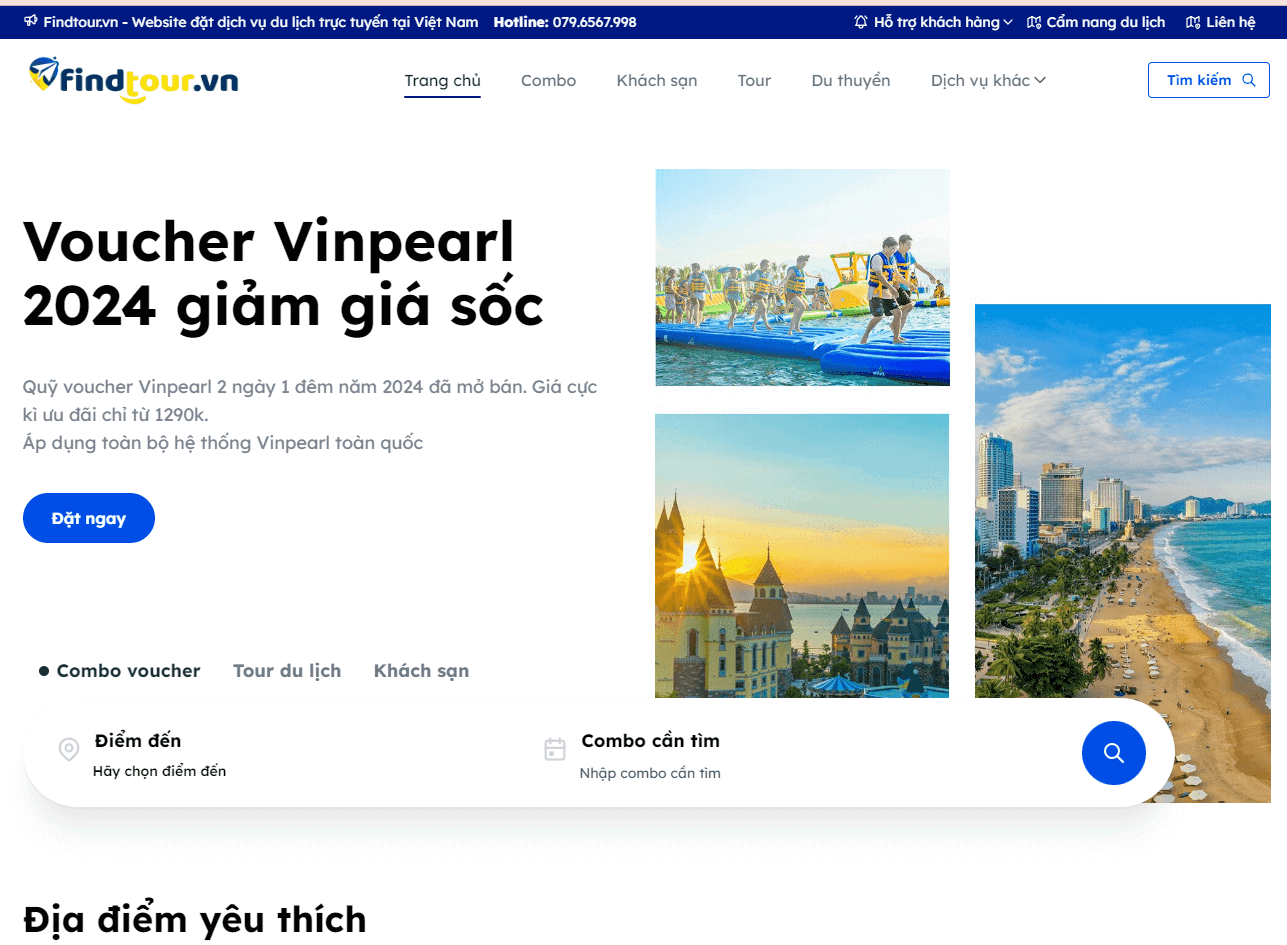
Task: Call via the Hotline 079.6567.998 link
Action: [565, 21]
